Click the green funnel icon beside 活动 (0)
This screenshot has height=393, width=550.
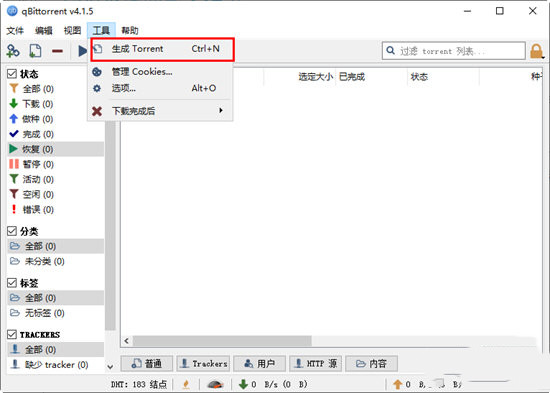pos(14,179)
